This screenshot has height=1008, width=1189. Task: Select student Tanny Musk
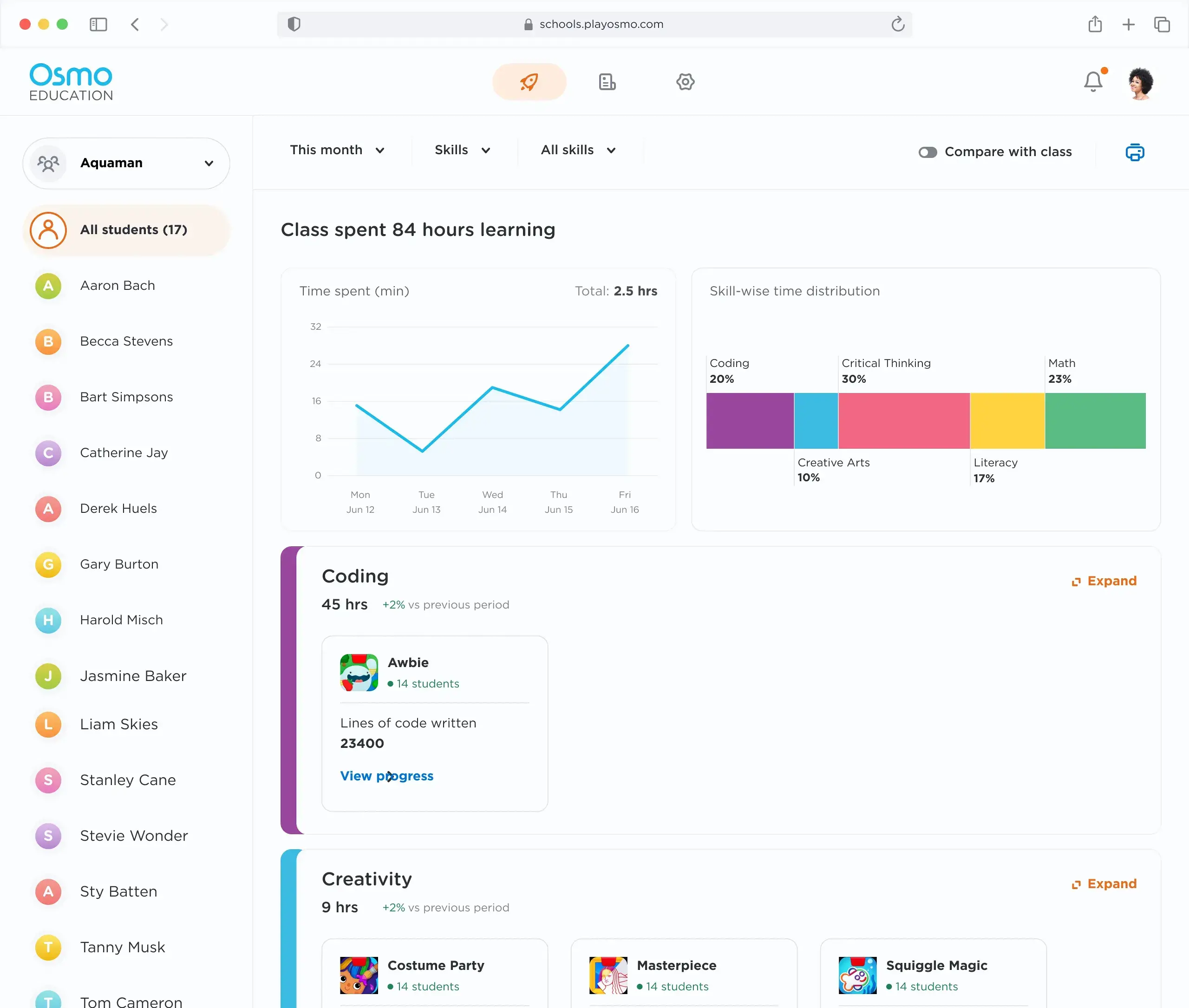pyautogui.click(x=126, y=948)
